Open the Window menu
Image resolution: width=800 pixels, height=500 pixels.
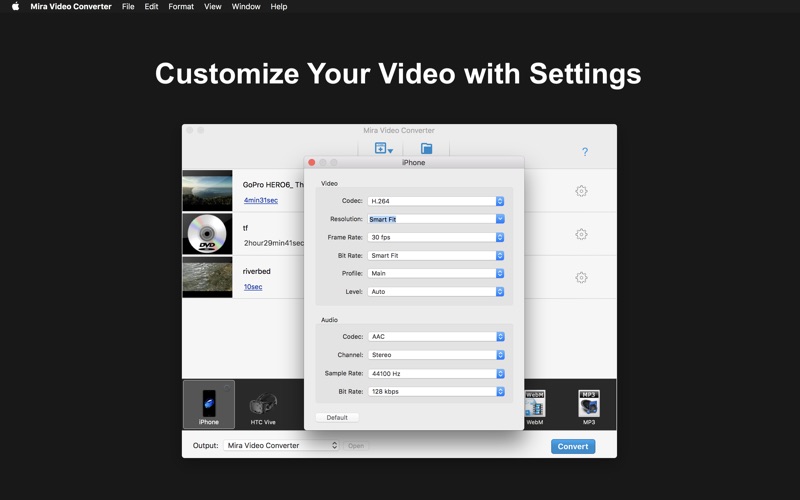point(246,7)
